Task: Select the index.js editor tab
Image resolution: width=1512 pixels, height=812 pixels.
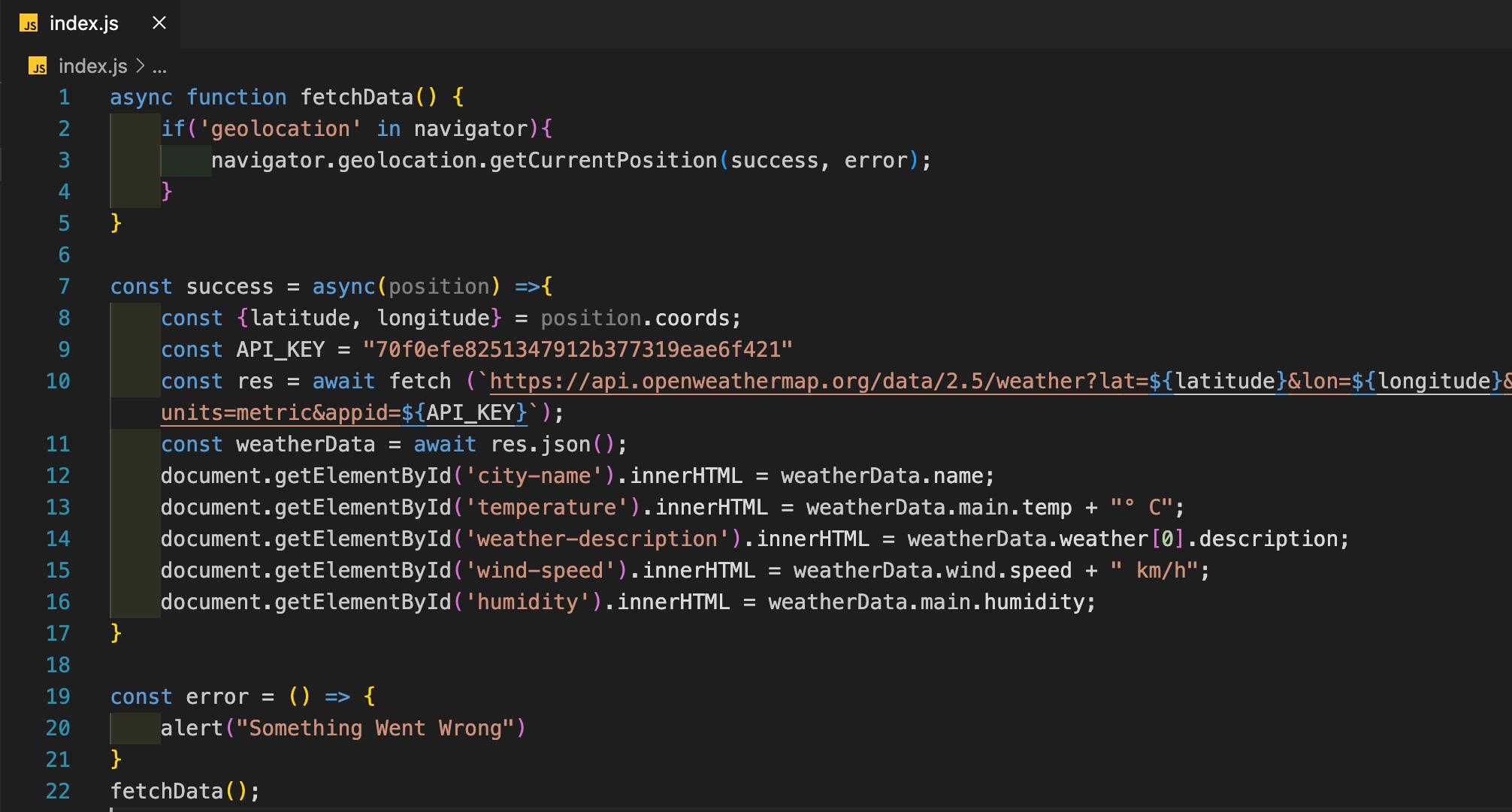Action: 90,24
